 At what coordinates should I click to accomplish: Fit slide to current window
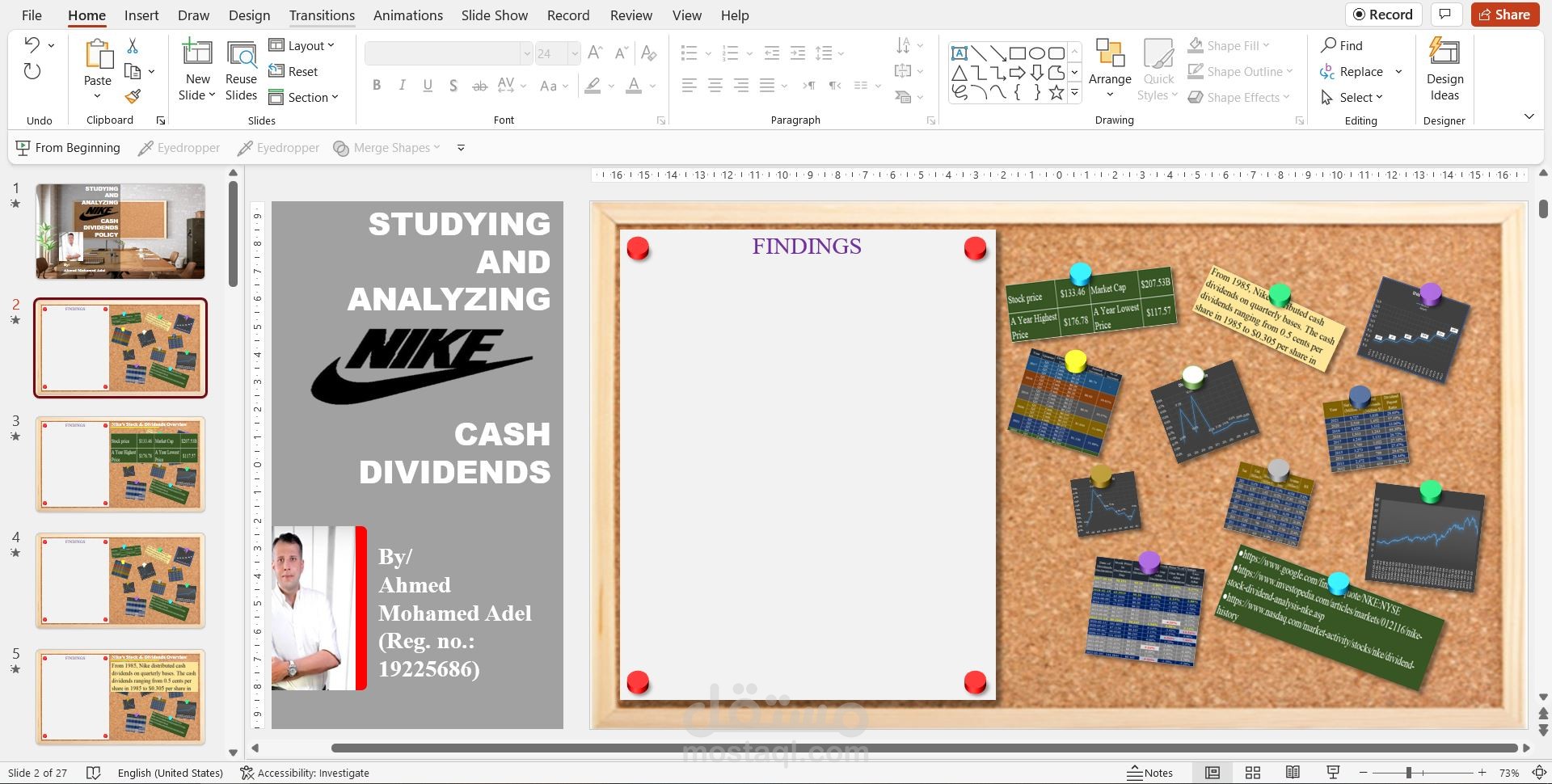pyautogui.click(x=1540, y=773)
